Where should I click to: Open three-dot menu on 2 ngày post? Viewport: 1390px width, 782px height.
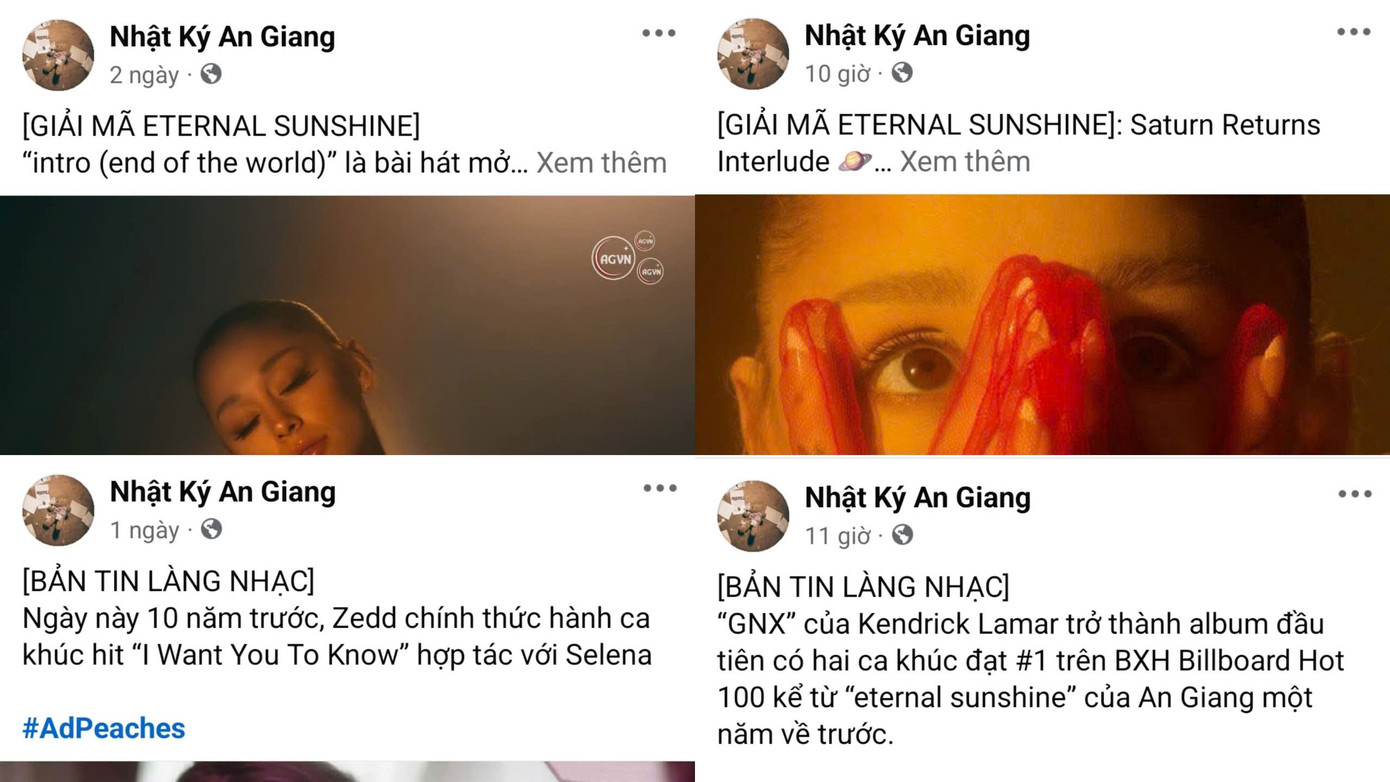coord(659,33)
